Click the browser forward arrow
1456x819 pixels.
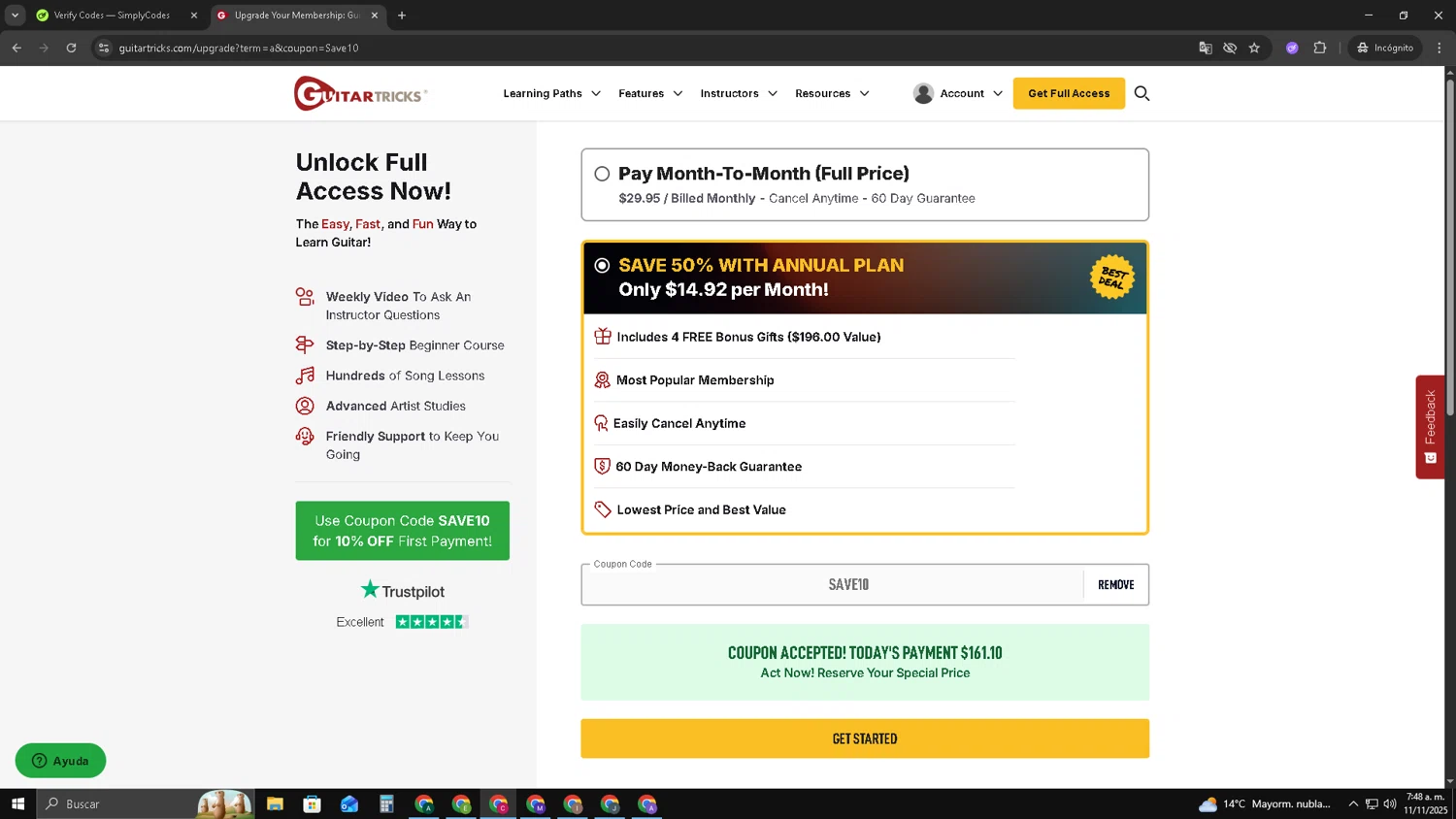pos(44,48)
